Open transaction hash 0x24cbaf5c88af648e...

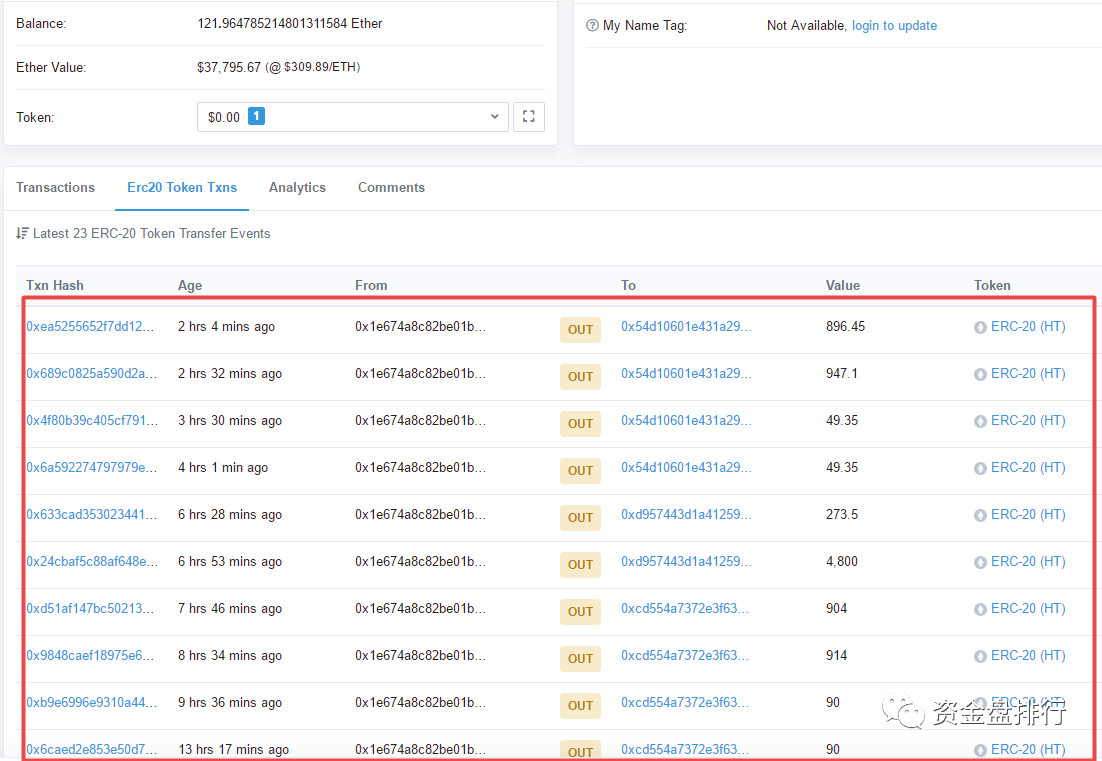(x=92, y=562)
